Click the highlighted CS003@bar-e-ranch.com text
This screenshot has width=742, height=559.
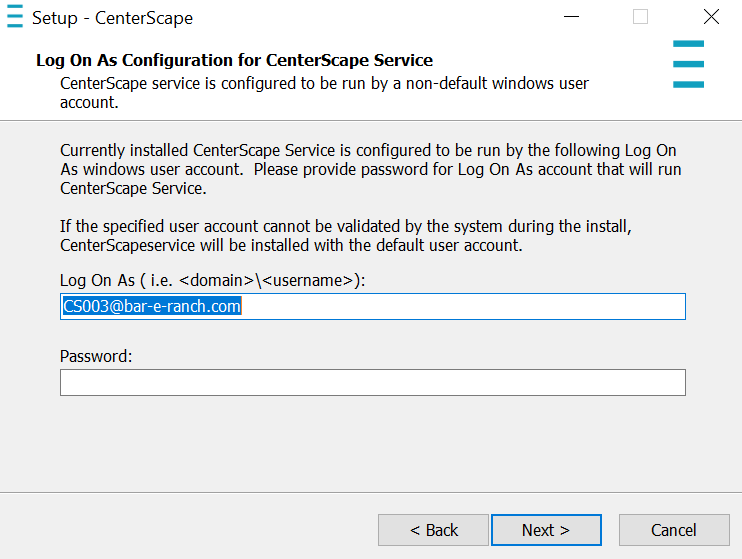pyautogui.click(x=152, y=307)
